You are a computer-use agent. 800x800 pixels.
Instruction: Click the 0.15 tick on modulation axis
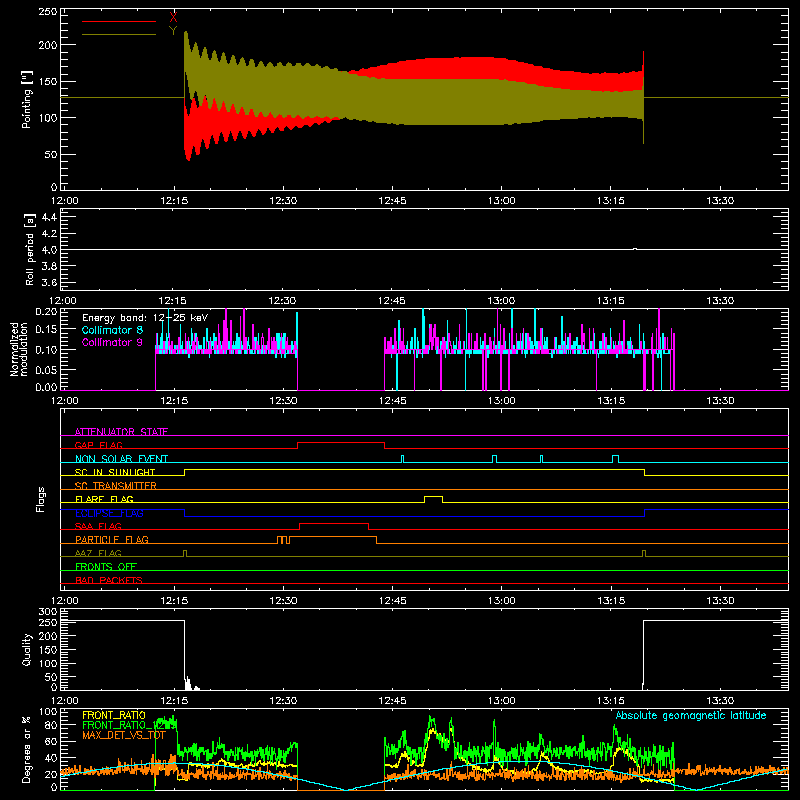point(46,330)
